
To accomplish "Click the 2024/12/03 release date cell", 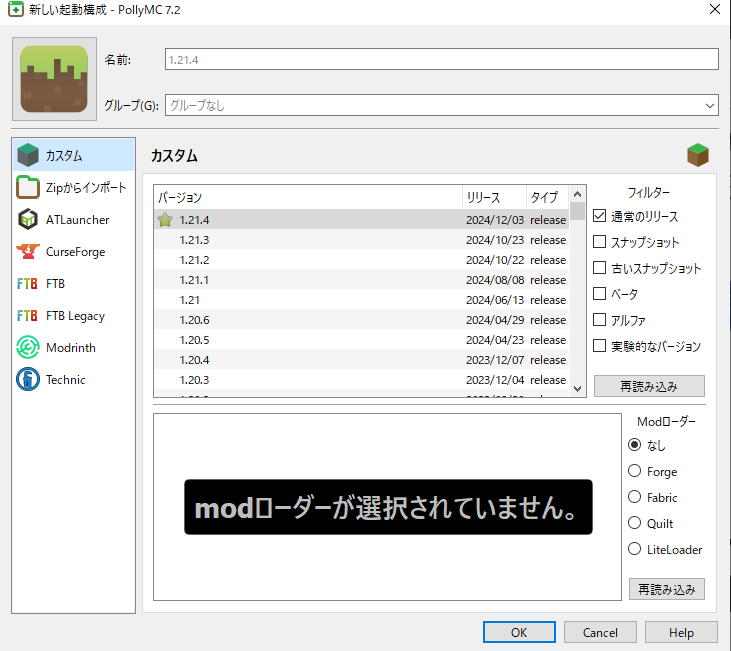I will (495, 220).
